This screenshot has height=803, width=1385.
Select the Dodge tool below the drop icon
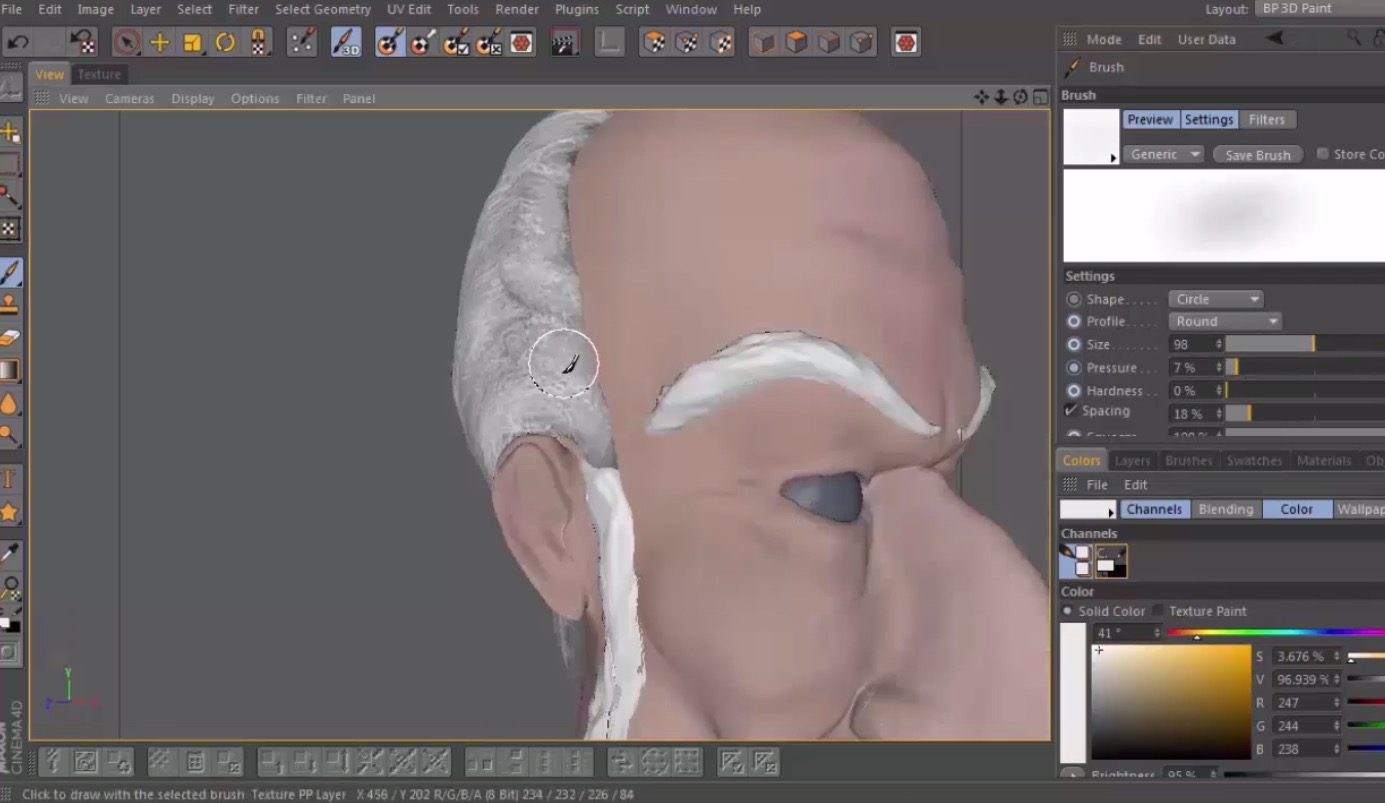(x=10, y=434)
